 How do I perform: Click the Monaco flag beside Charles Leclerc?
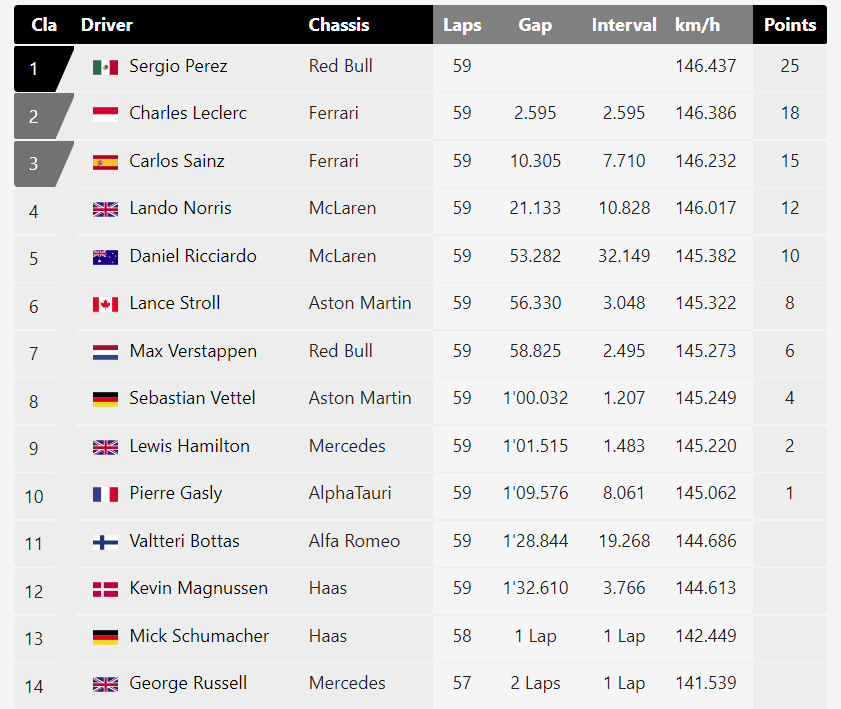click(105, 114)
